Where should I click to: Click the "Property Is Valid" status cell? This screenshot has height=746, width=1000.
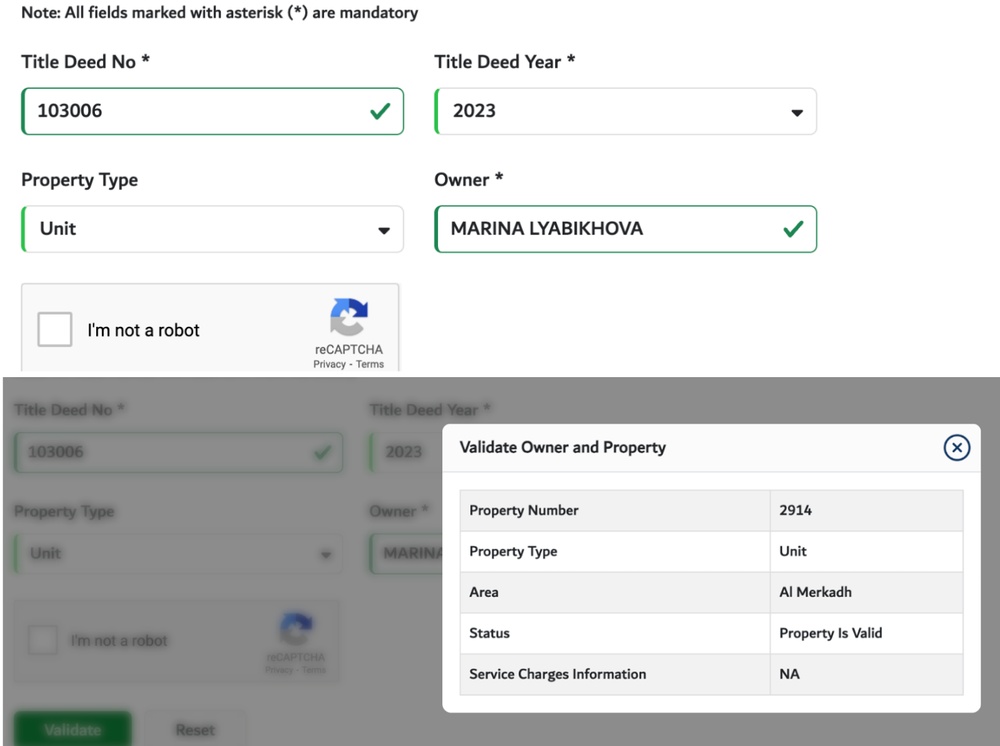[x=830, y=633]
